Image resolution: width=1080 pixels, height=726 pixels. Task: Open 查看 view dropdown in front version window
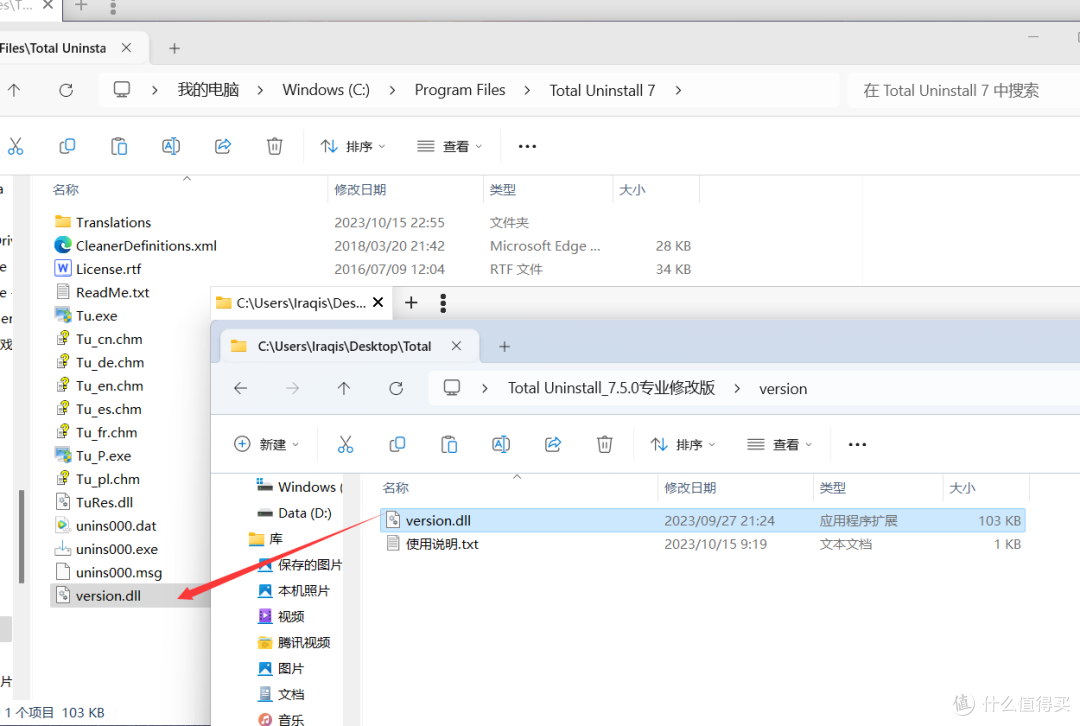click(780, 444)
